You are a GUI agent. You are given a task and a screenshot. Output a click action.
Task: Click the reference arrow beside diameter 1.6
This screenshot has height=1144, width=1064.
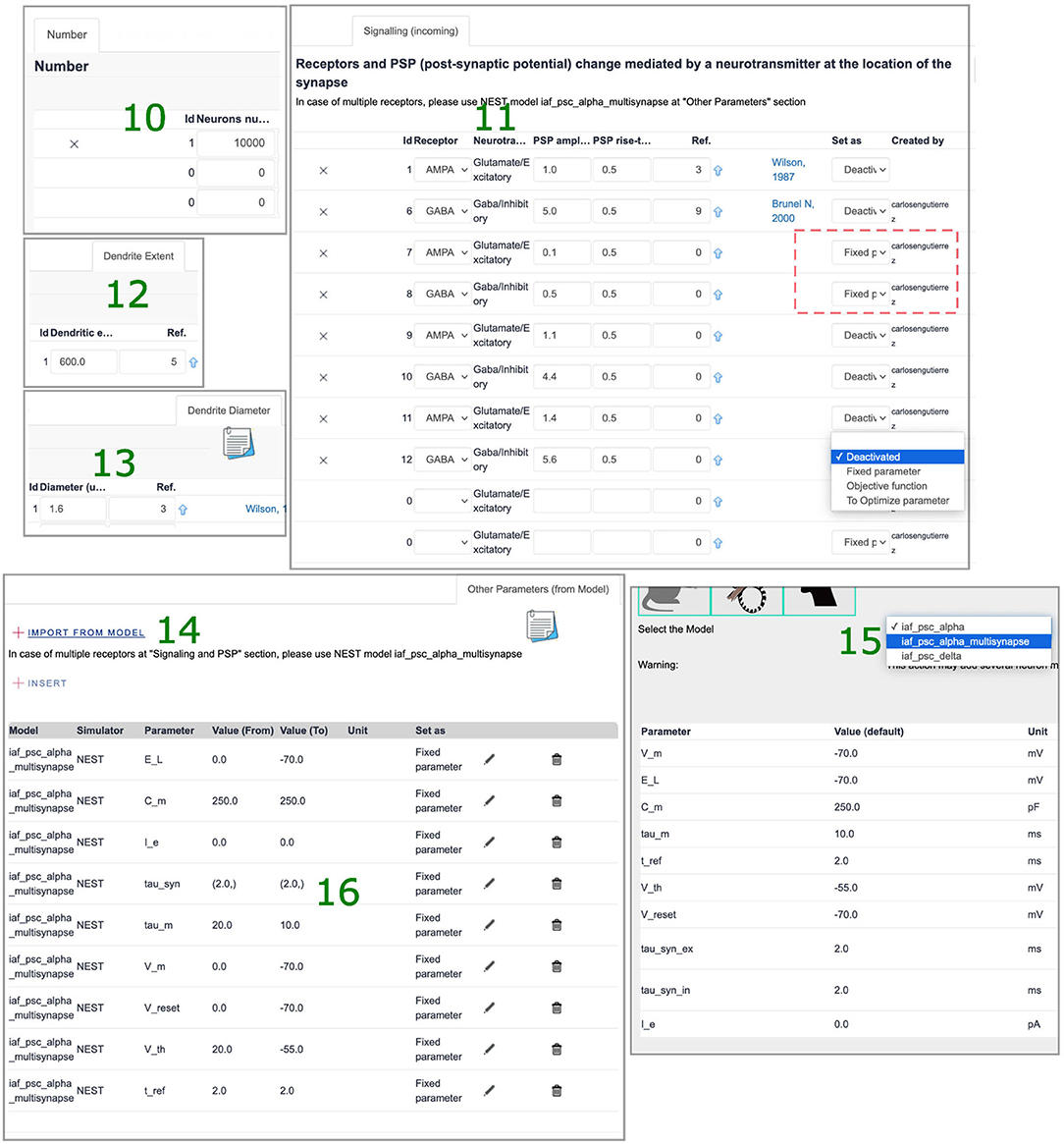point(183,510)
